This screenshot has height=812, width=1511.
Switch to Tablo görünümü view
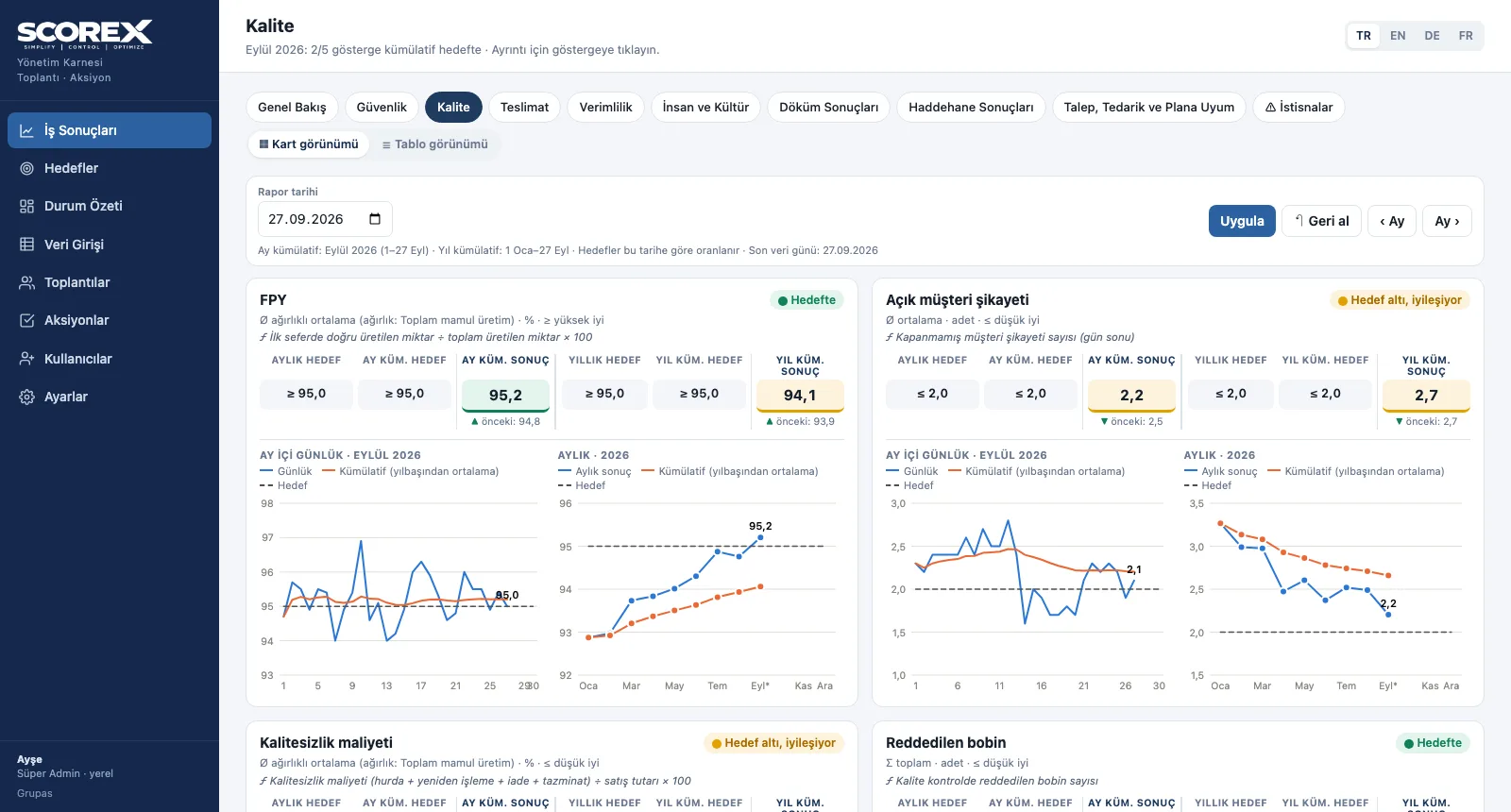(434, 144)
